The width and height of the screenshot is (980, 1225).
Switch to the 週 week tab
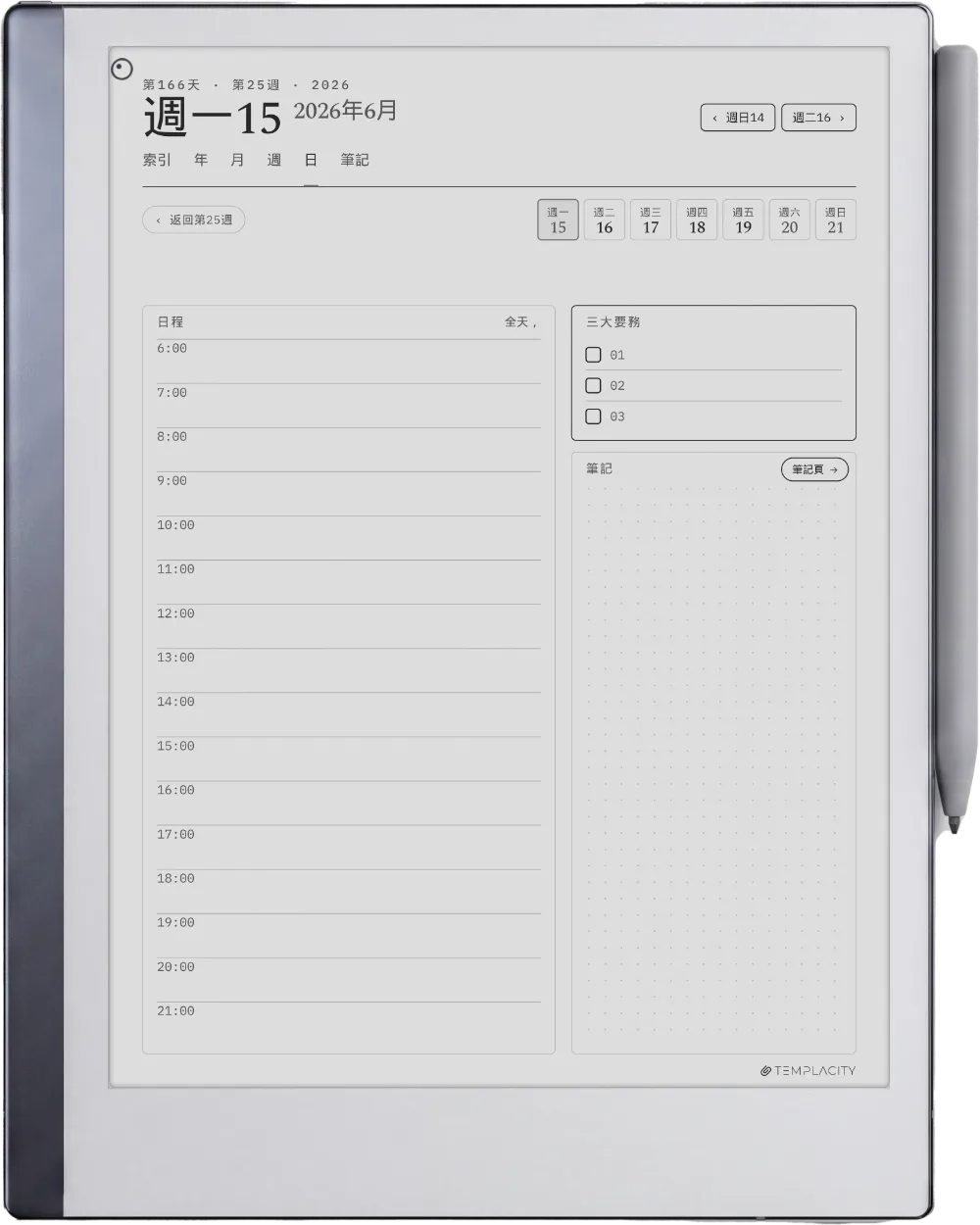(274, 160)
